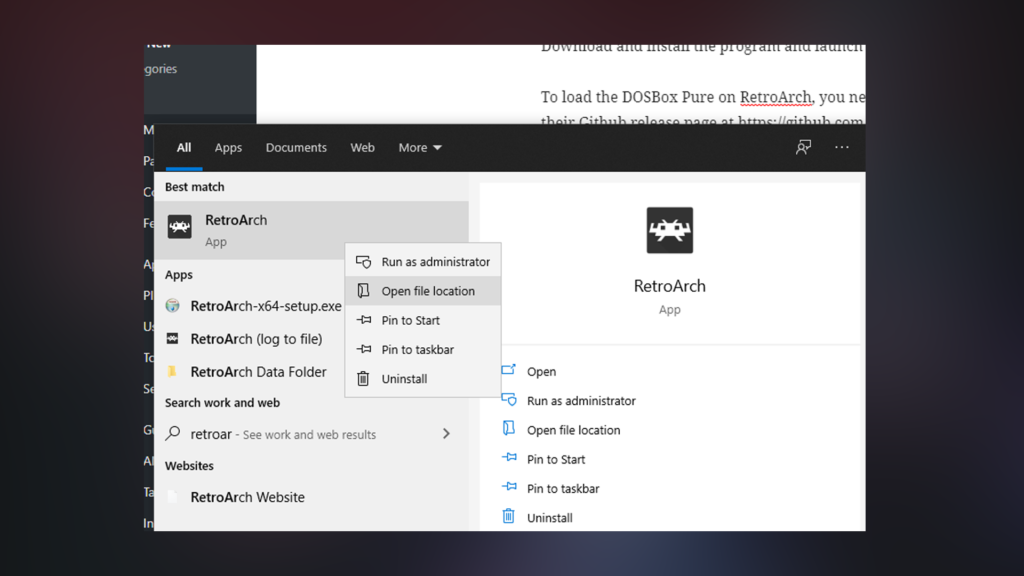Switch to the Web search tab
1024x576 pixels.
click(x=362, y=148)
